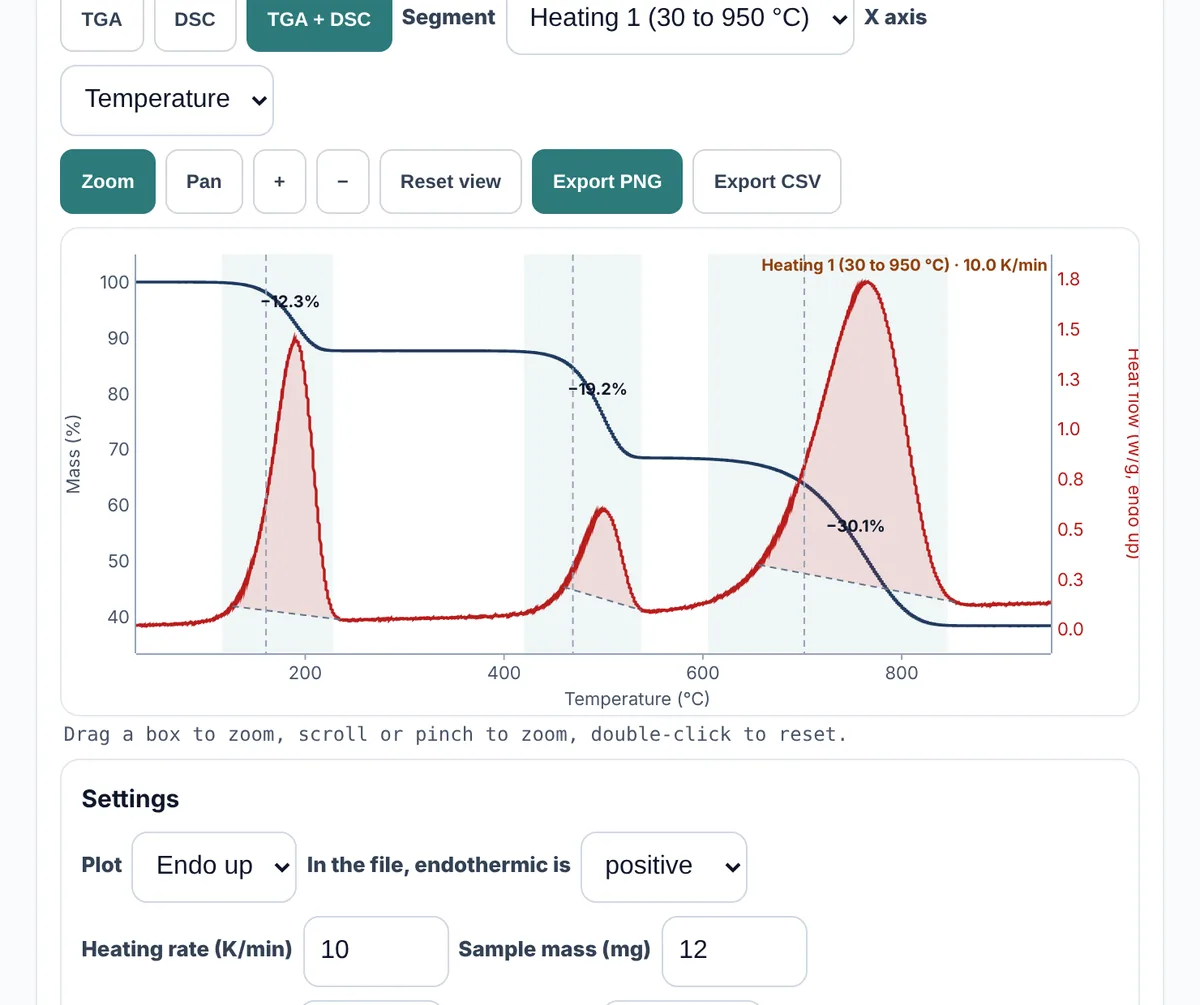Click the Settings heading
This screenshot has width=1200, height=1005.
pos(130,798)
